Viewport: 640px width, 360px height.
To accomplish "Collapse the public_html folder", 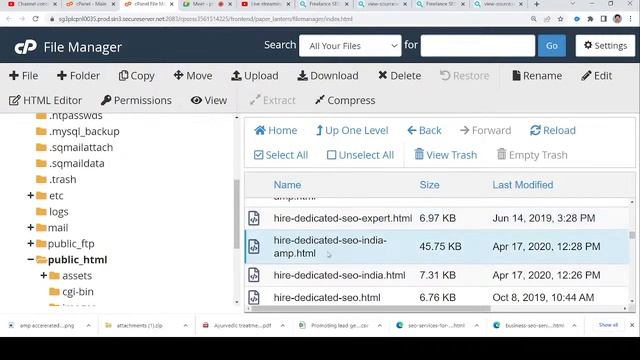I will tap(30, 260).
